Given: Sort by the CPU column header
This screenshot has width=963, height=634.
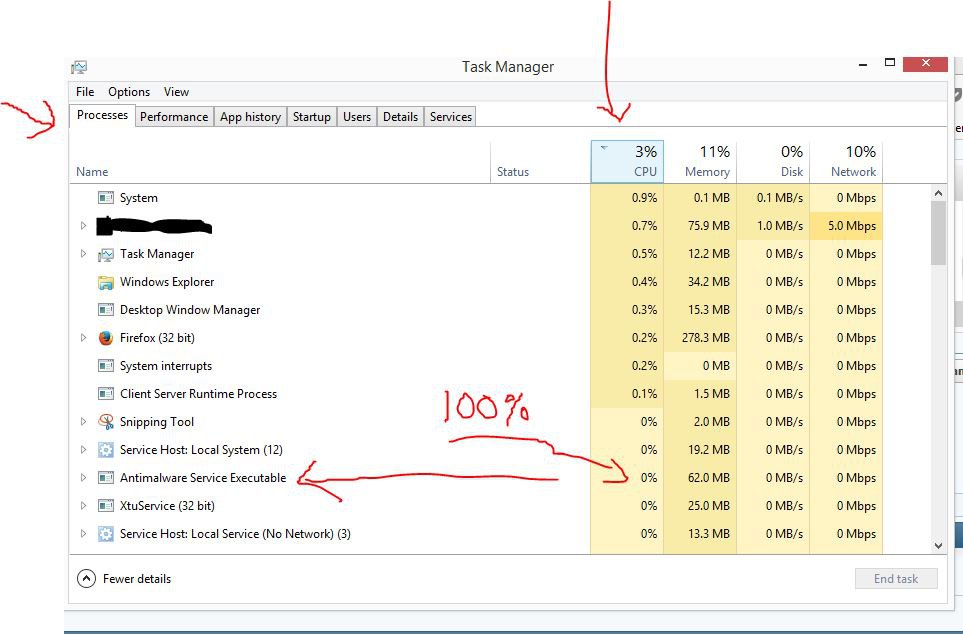Looking at the screenshot, I should [627, 162].
